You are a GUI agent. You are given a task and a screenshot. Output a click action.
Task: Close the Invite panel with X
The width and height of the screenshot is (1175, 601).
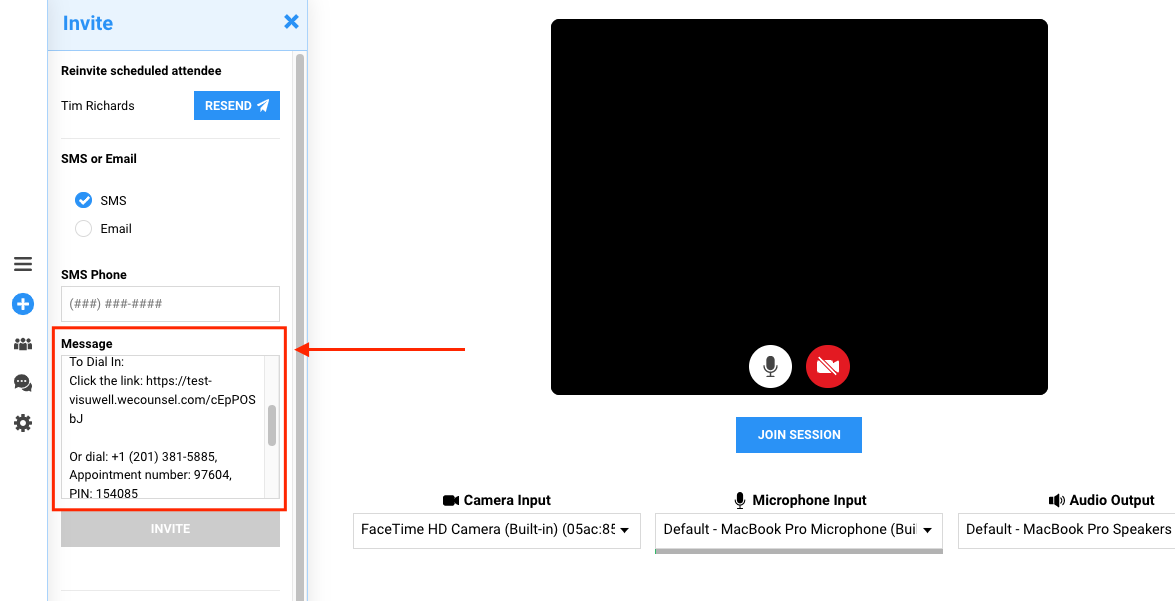tap(292, 22)
